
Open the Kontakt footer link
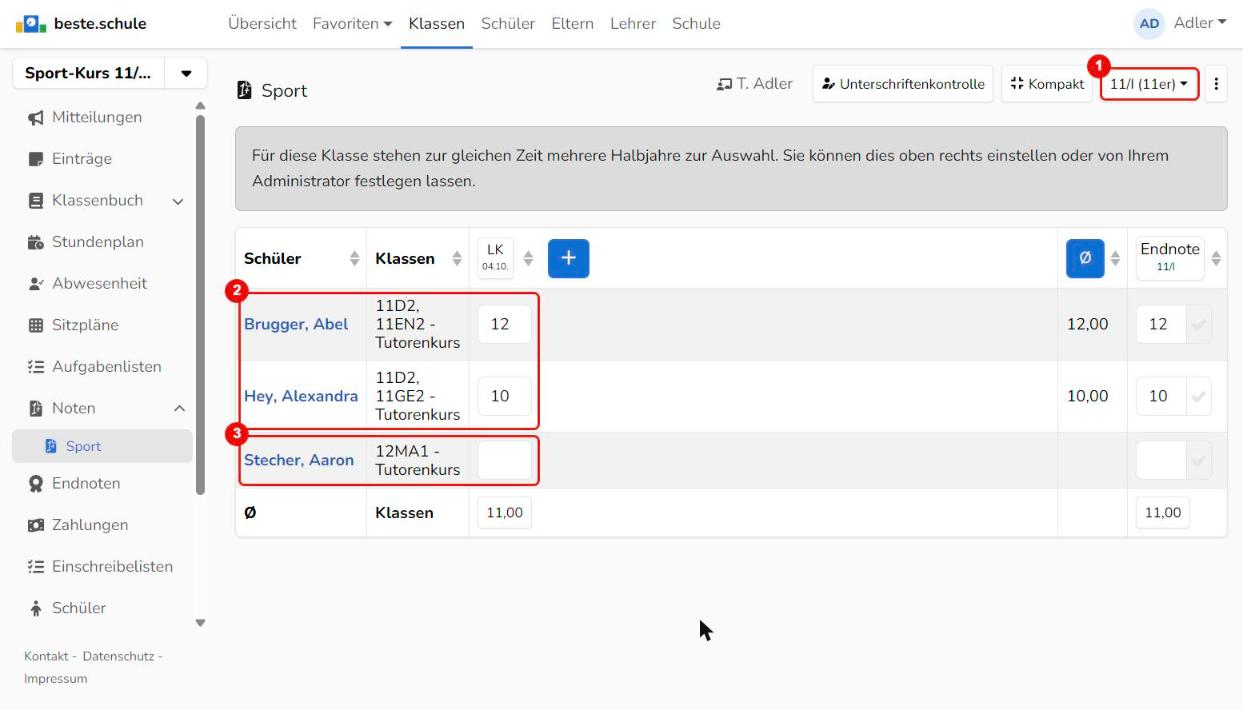(x=45, y=656)
